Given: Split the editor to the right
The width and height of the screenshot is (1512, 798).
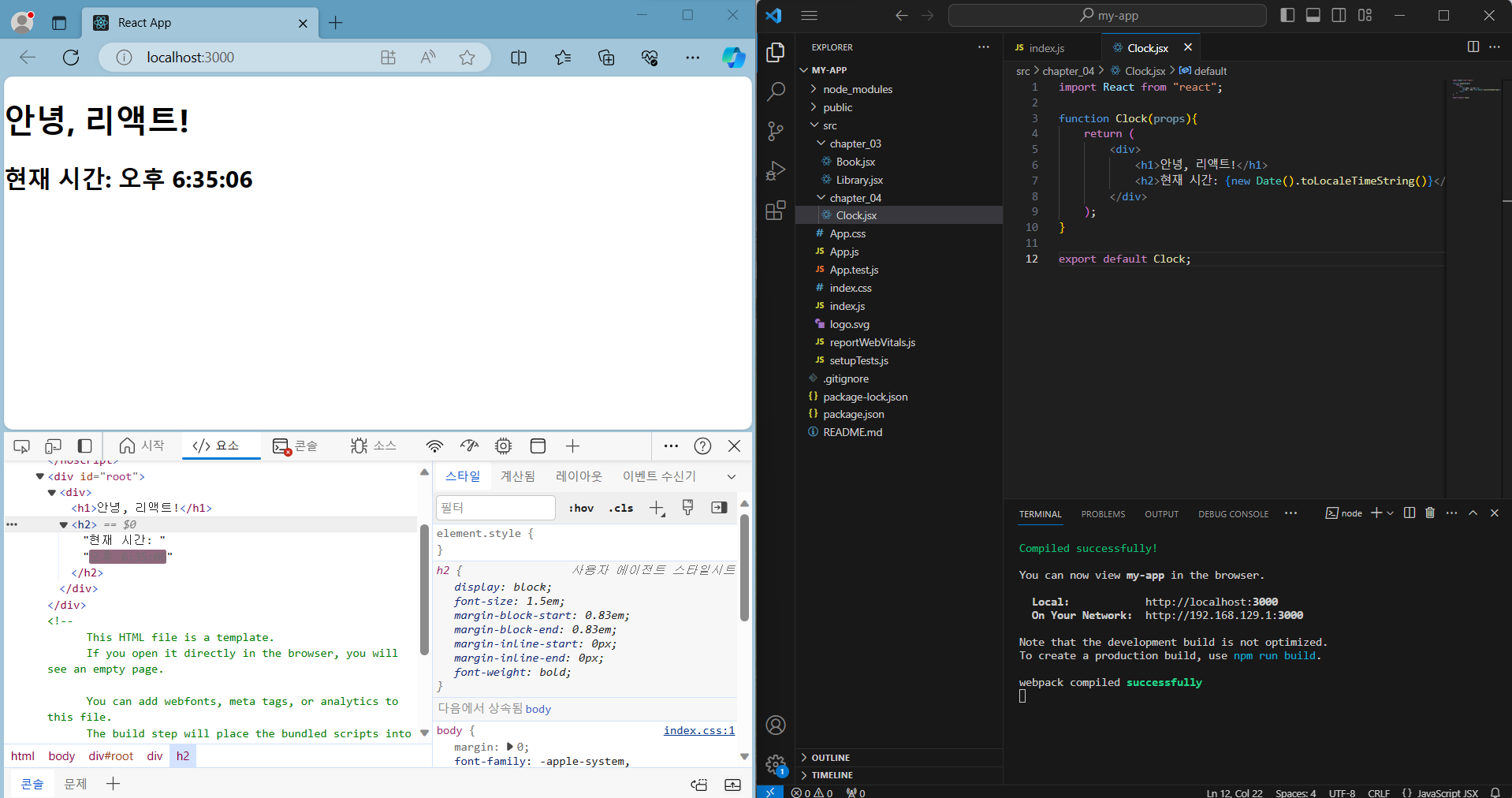Looking at the screenshot, I should pyautogui.click(x=1473, y=47).
